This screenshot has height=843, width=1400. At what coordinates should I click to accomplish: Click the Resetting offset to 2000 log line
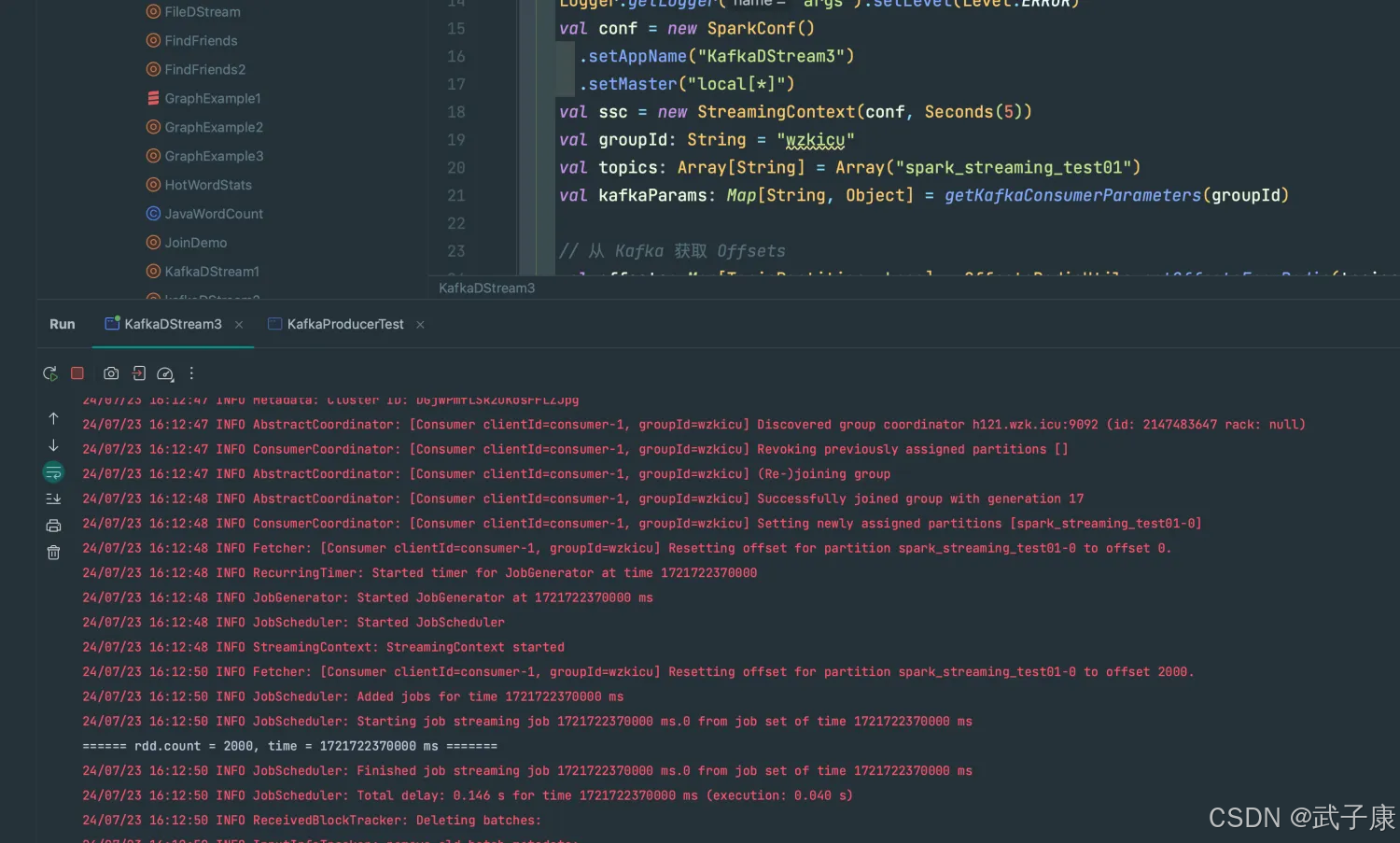(x=638, y=672)
